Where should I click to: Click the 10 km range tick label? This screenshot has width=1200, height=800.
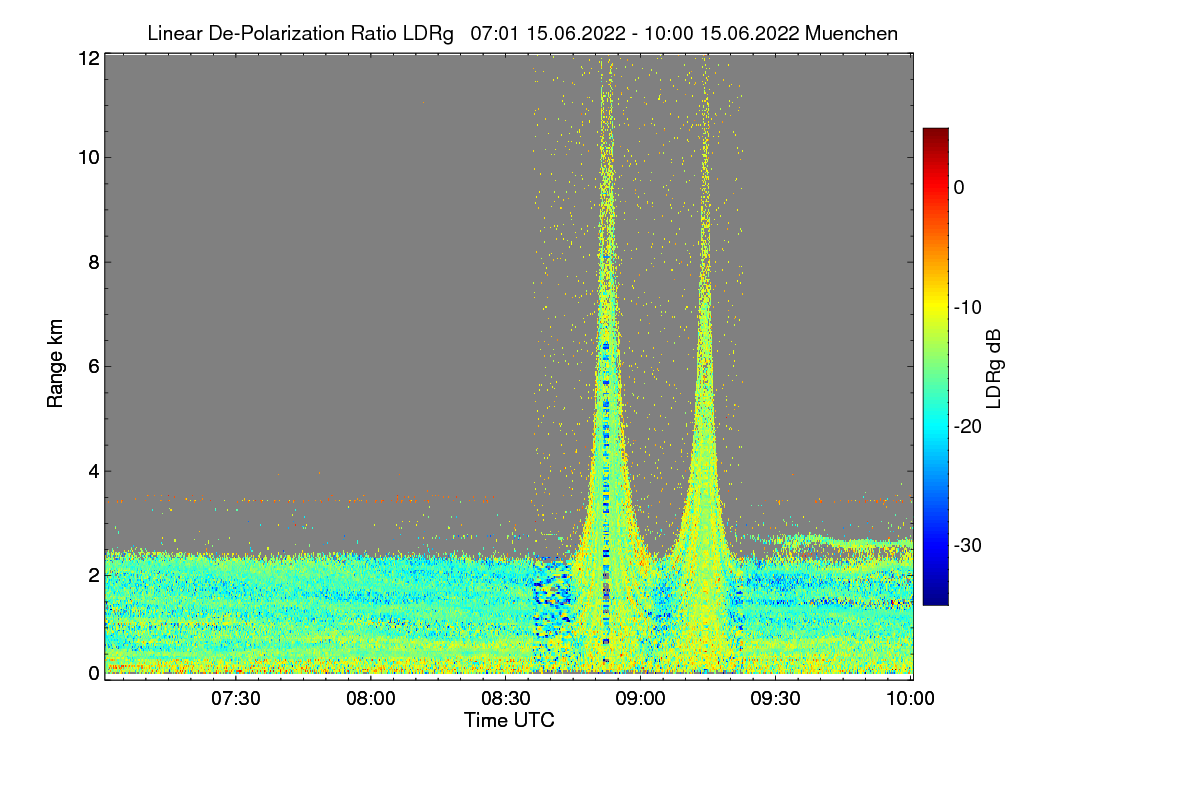pos(89,157)
